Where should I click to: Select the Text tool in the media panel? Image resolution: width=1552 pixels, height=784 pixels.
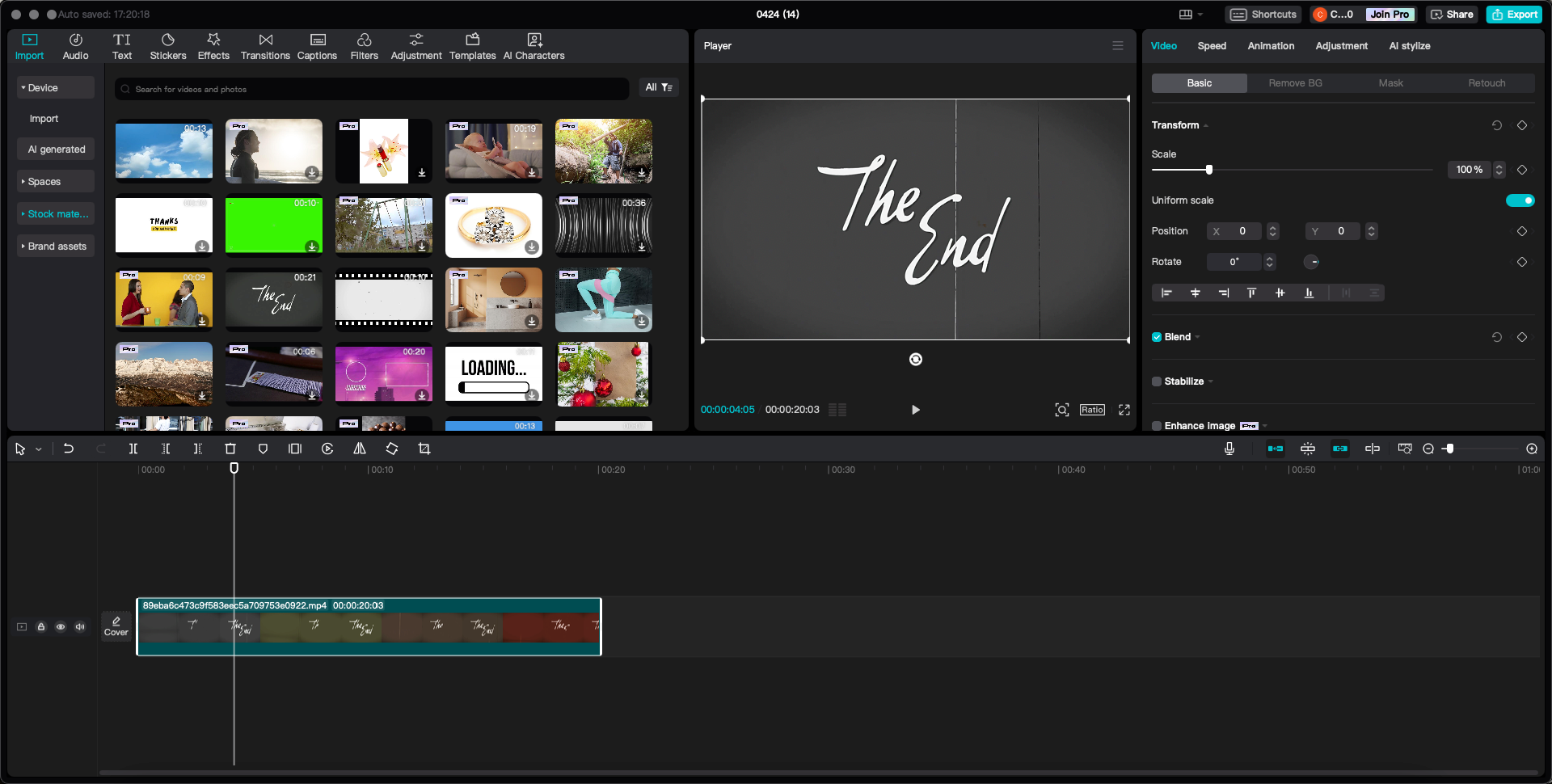(122, 45)
